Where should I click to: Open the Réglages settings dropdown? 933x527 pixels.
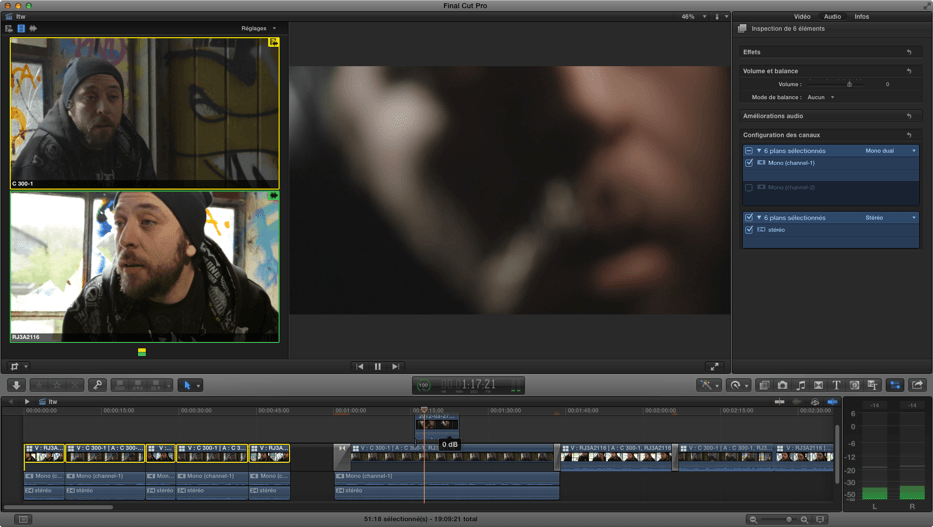click(x=258, y=28)
